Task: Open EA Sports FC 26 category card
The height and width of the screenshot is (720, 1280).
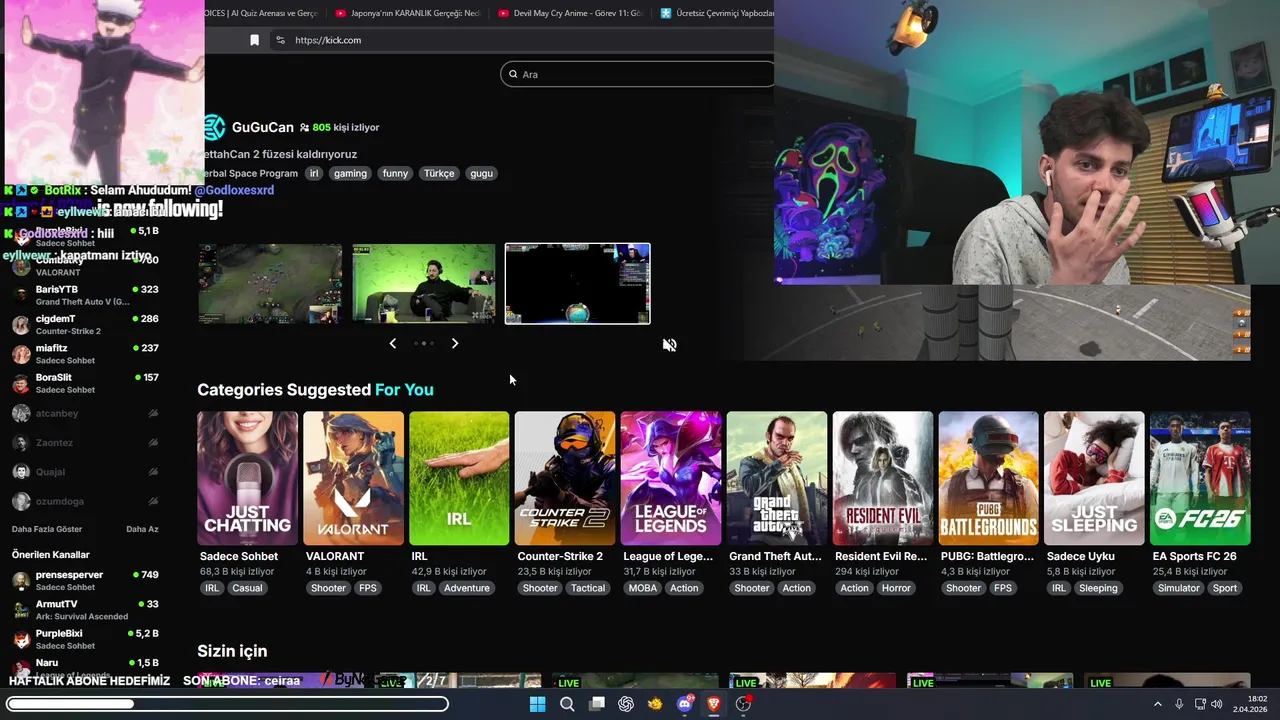Action: pyautogui.click(x=1200, y=478)
